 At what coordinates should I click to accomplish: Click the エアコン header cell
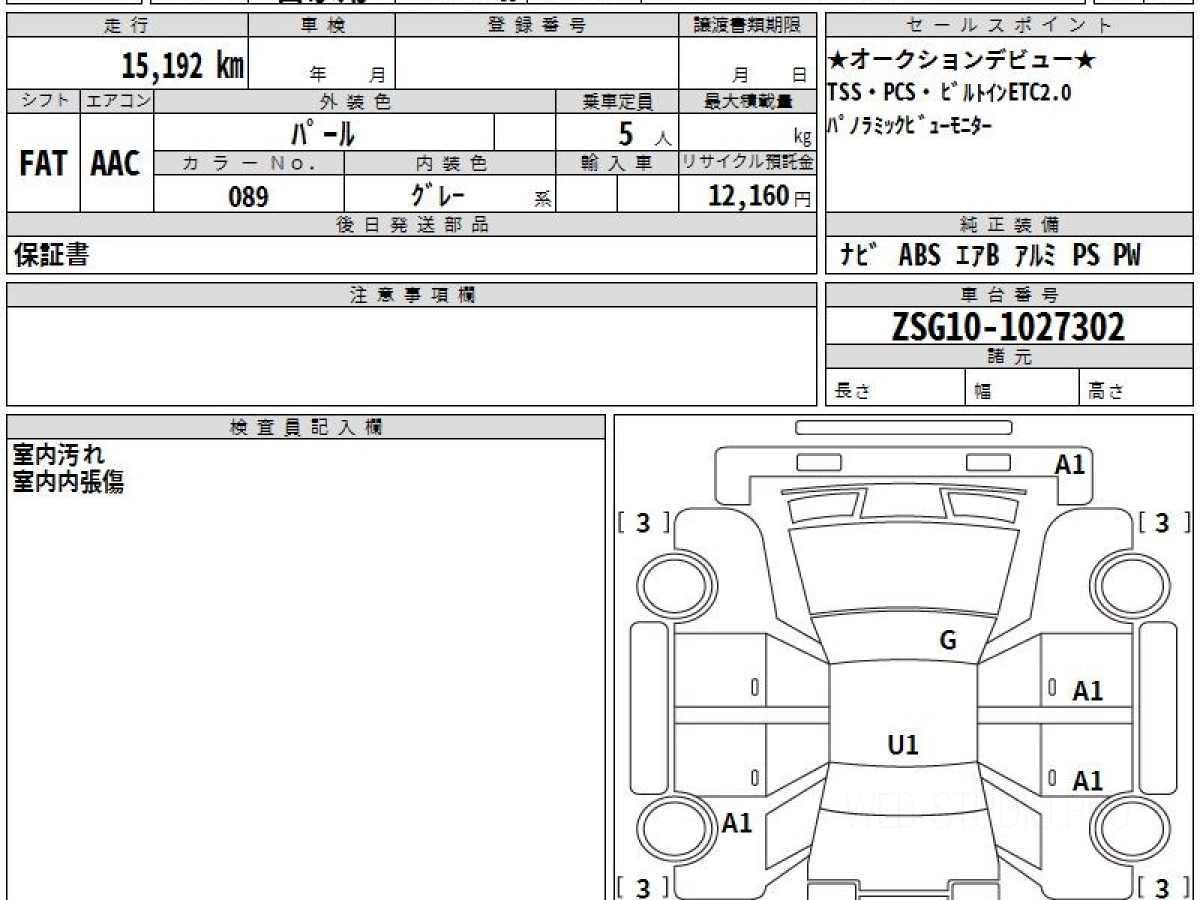[117, 101]
